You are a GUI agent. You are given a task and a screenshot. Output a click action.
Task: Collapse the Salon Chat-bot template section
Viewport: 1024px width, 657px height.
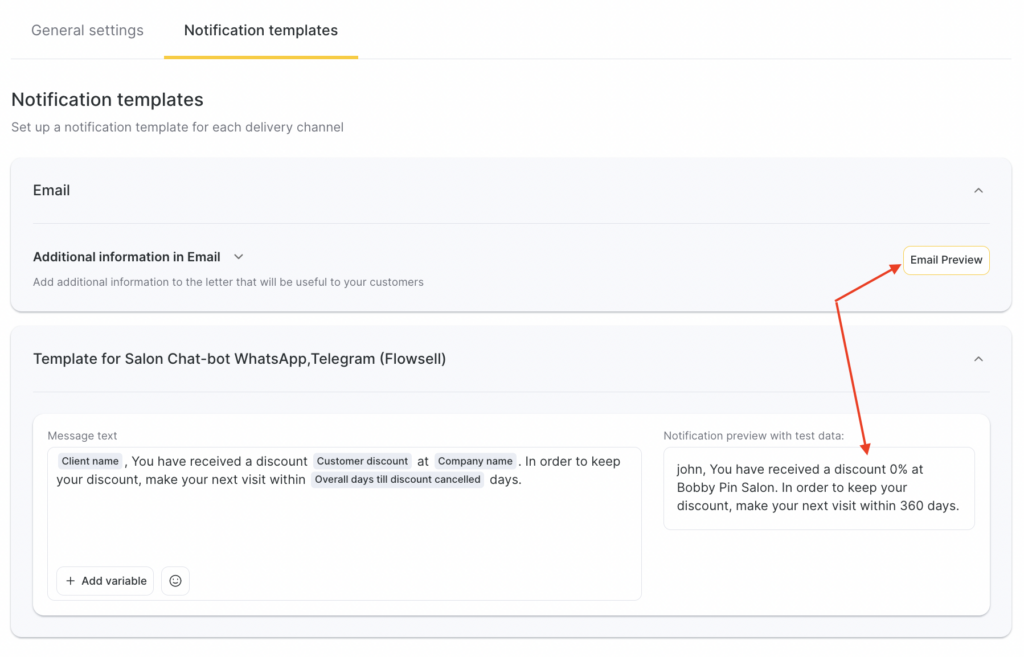(x=978, y=359)
